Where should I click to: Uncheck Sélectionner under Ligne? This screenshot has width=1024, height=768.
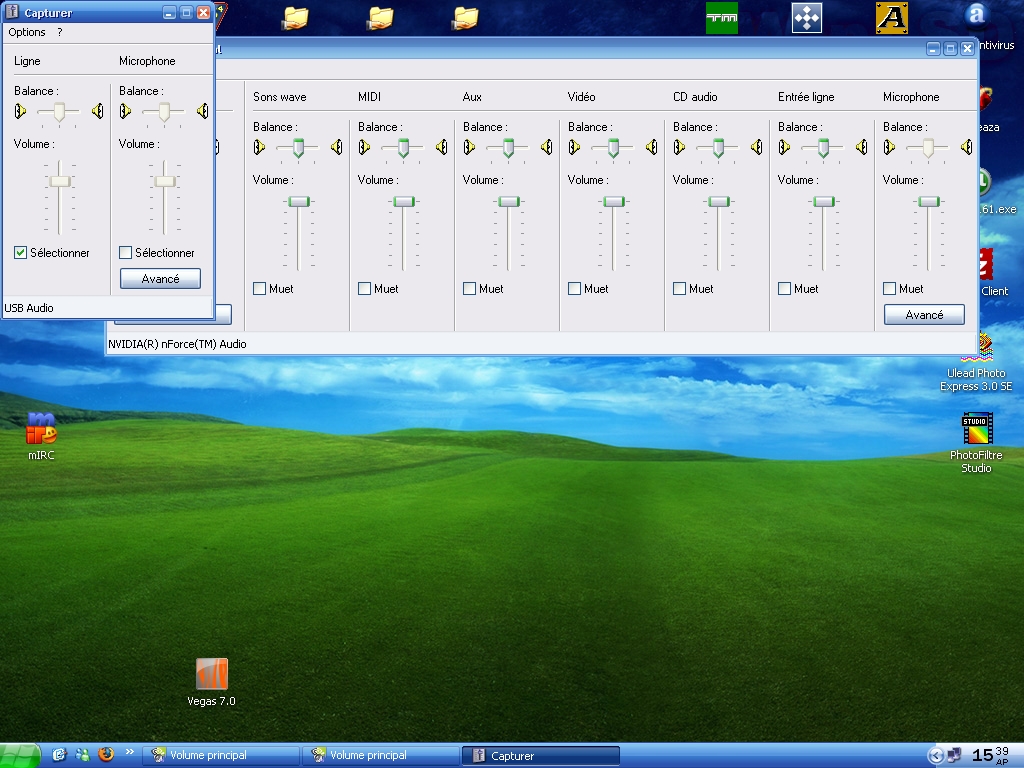[20, 253]
